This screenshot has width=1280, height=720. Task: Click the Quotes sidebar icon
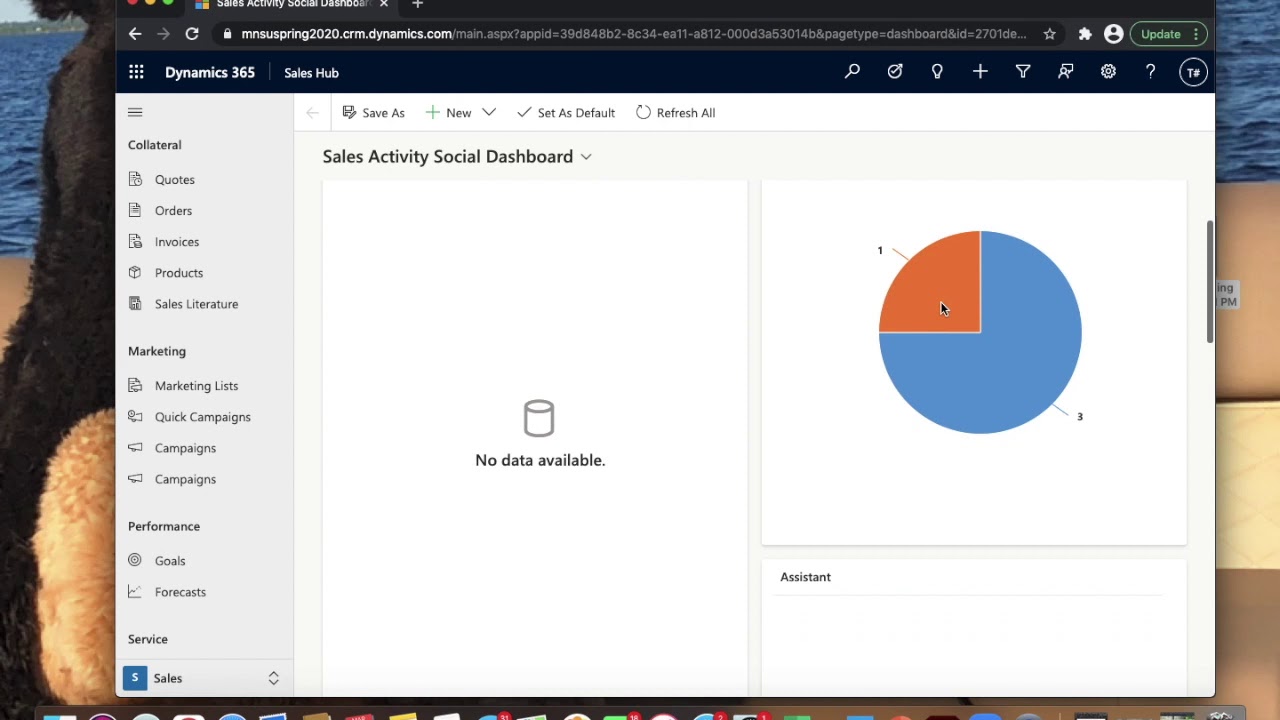[x=135, y=180]
